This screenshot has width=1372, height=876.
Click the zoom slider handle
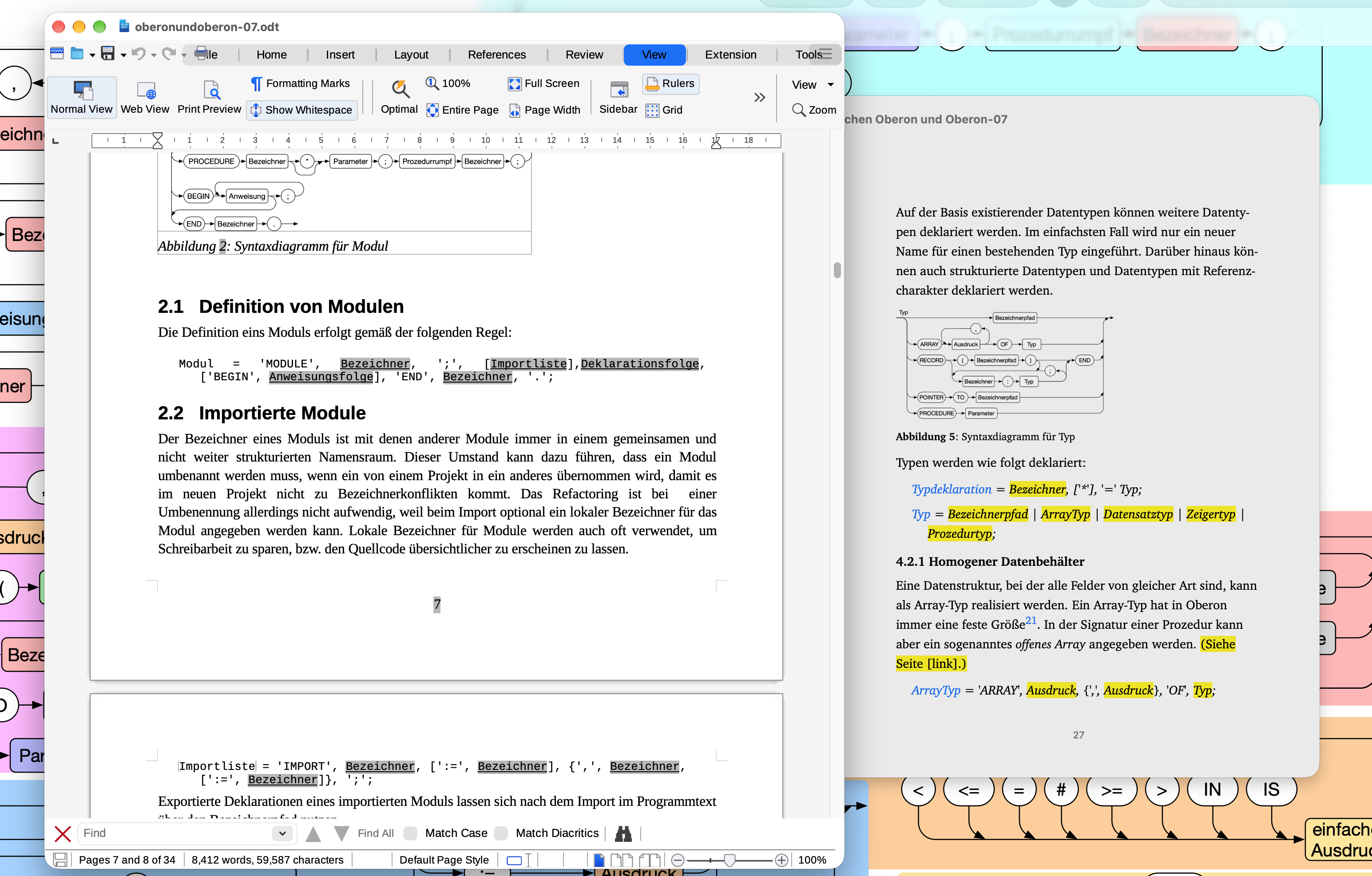tap(729, 860)
